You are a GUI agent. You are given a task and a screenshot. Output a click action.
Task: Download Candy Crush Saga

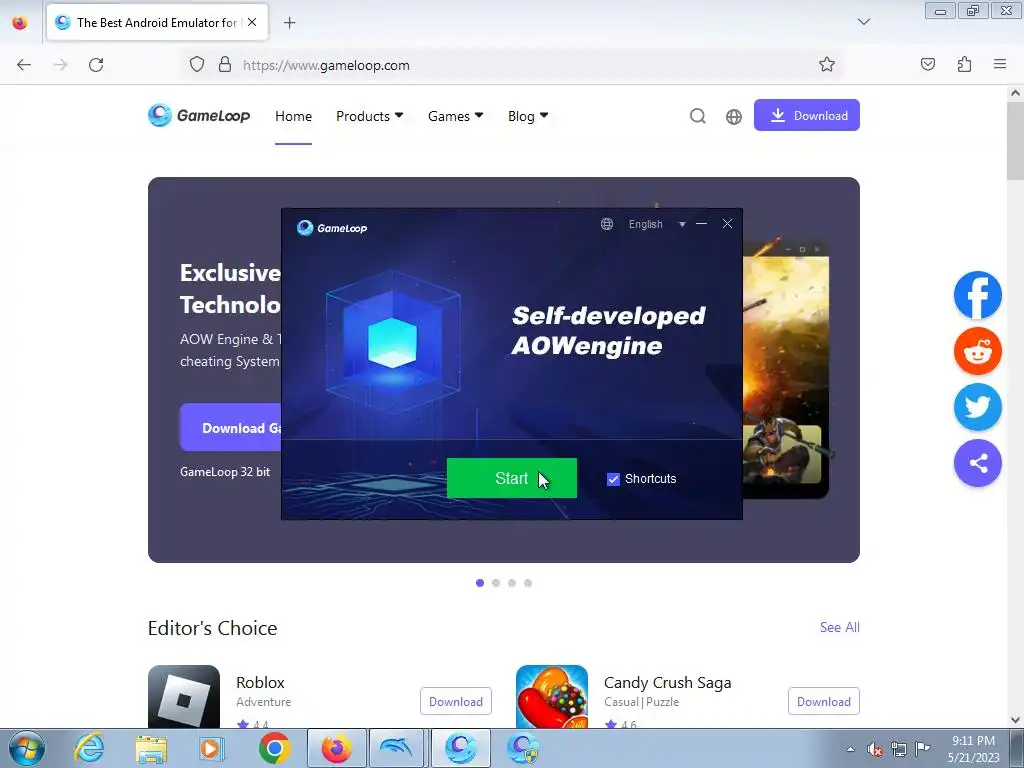click(x=824, y=701)
